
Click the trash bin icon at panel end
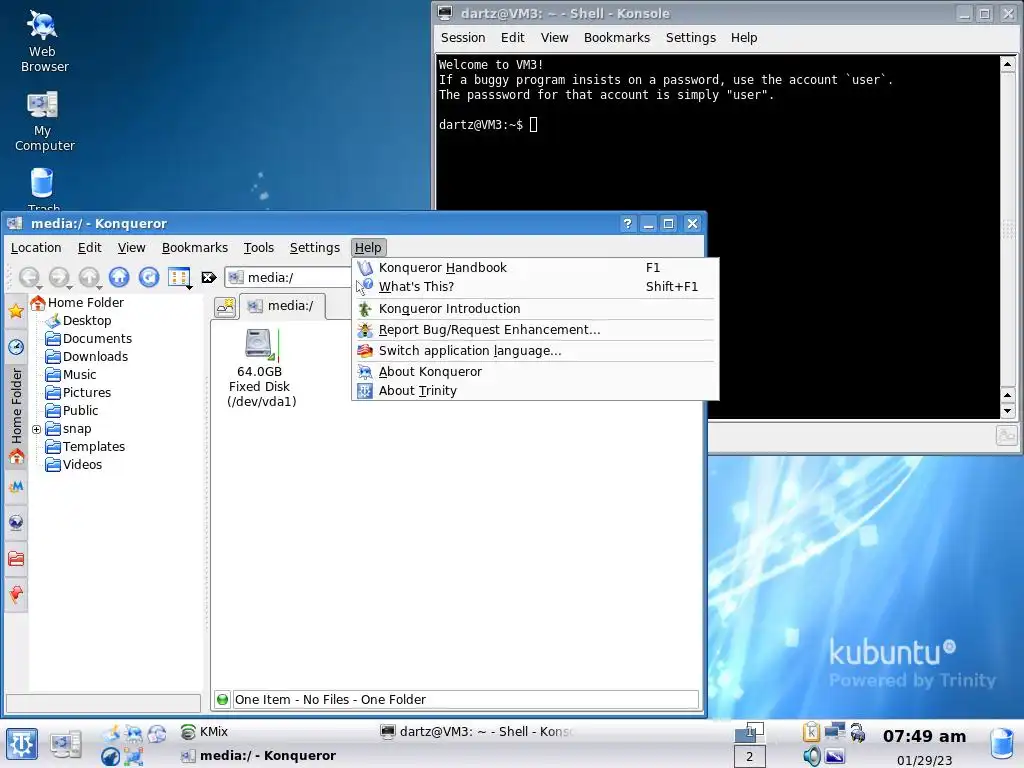1002,744
